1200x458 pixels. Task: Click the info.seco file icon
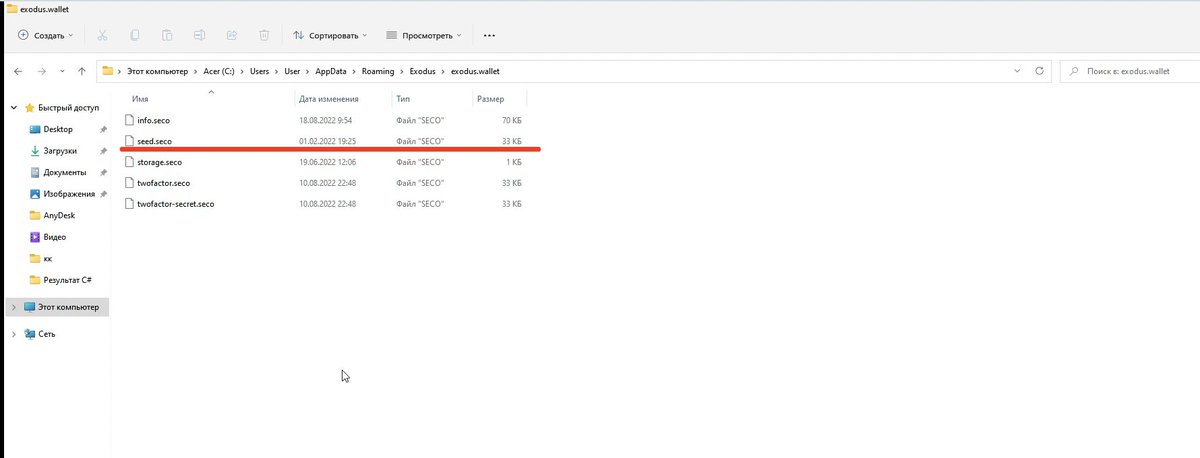click(128, 120)
